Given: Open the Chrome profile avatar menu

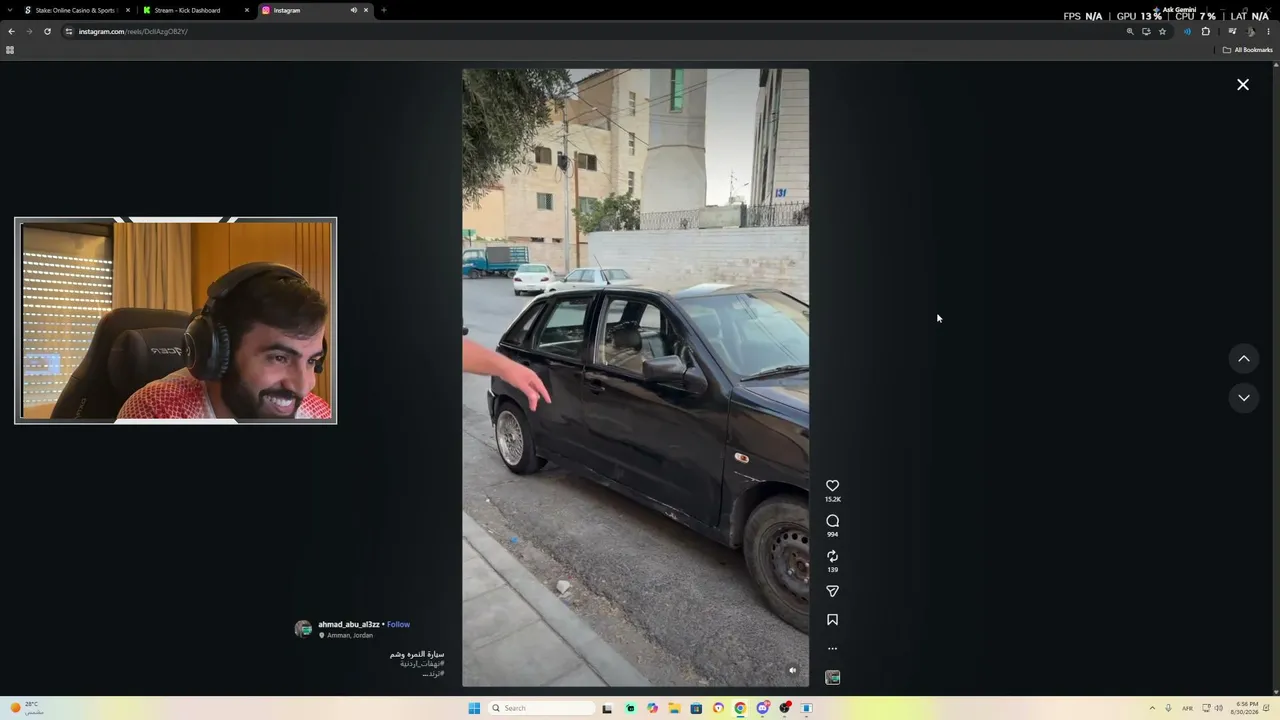Looking at the screenshot, I should (1251, 31).
